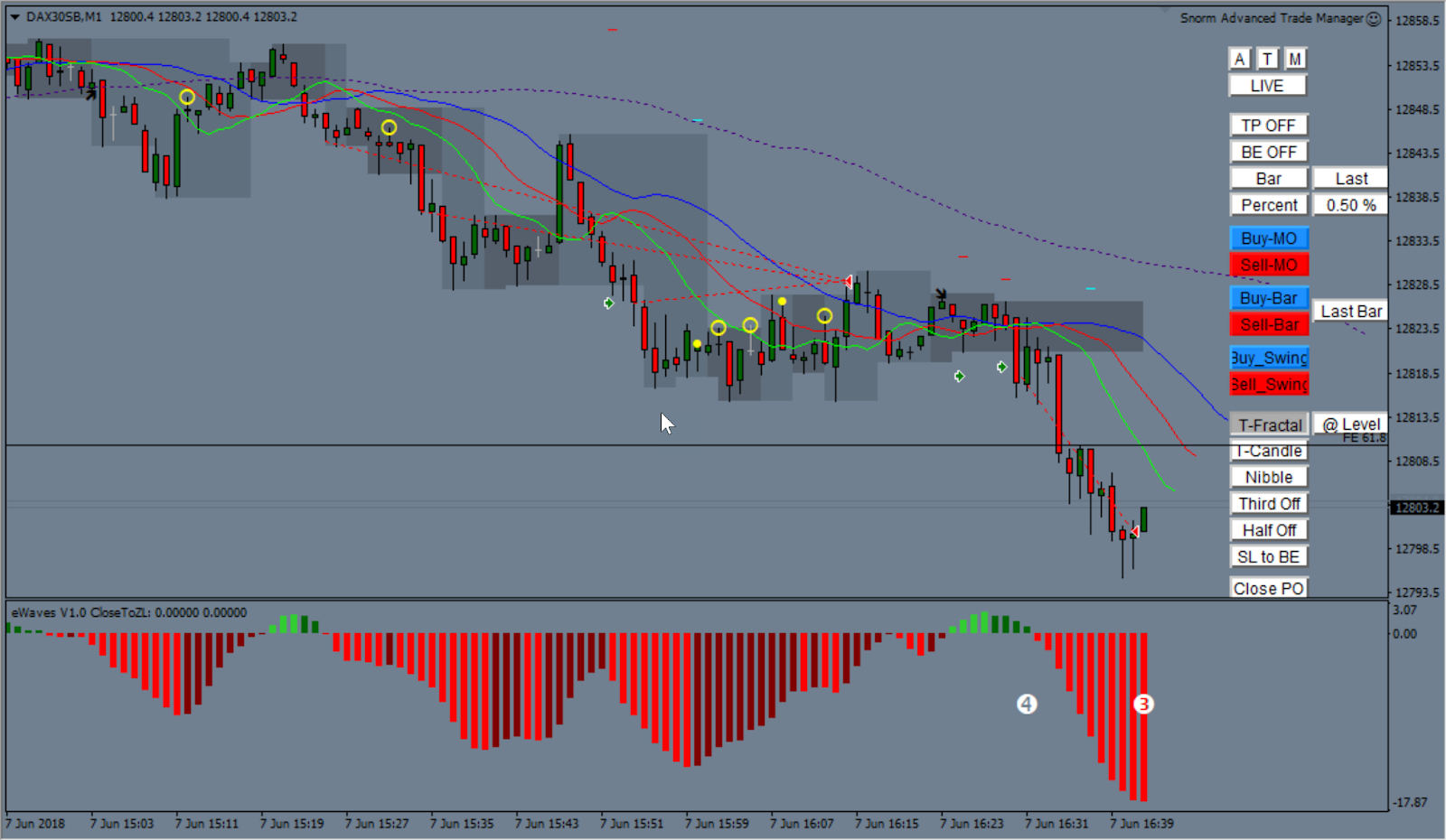This screenshot has height=840, width=1446.
Task: Click the SL to BE button
Action: tap(1268, 556)
